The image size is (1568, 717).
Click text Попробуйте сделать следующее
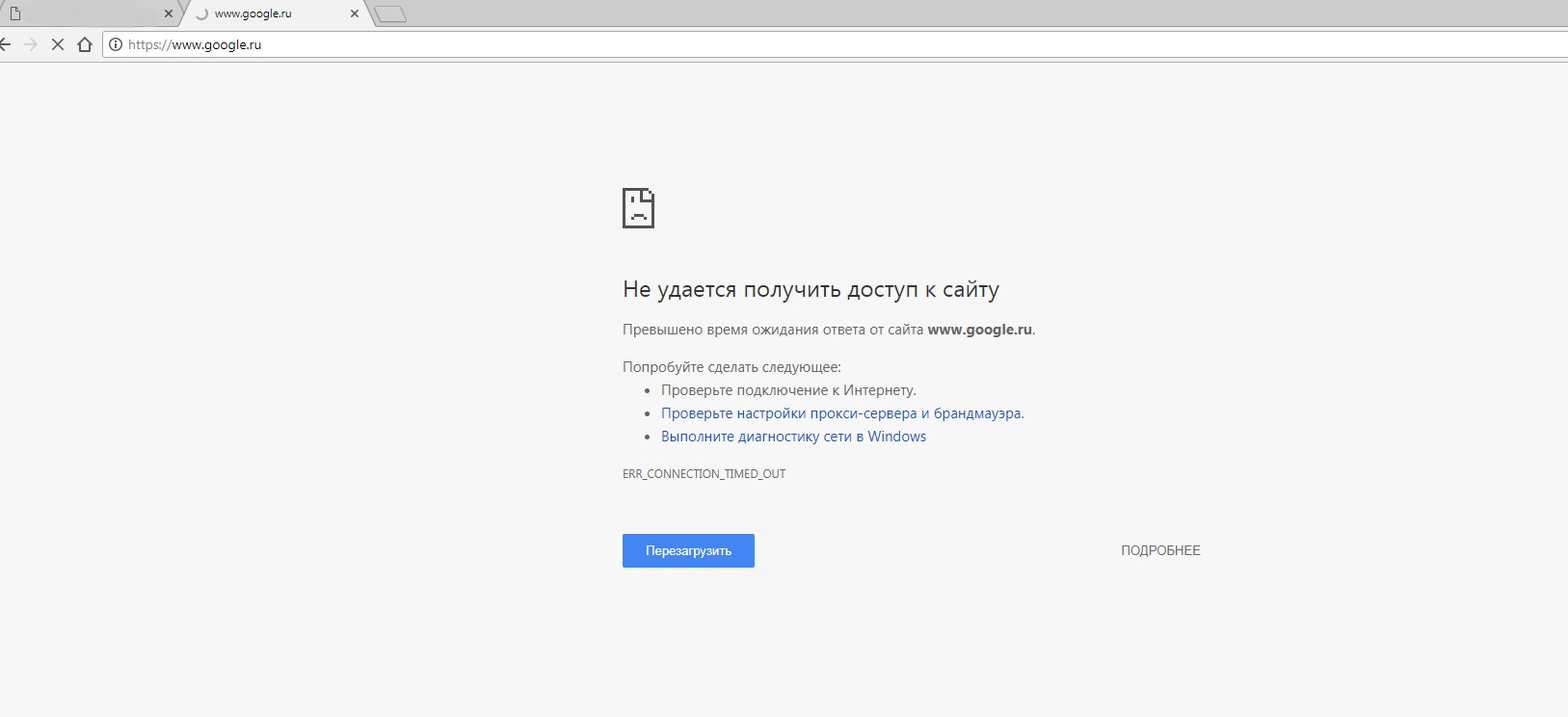click(731, 367)
